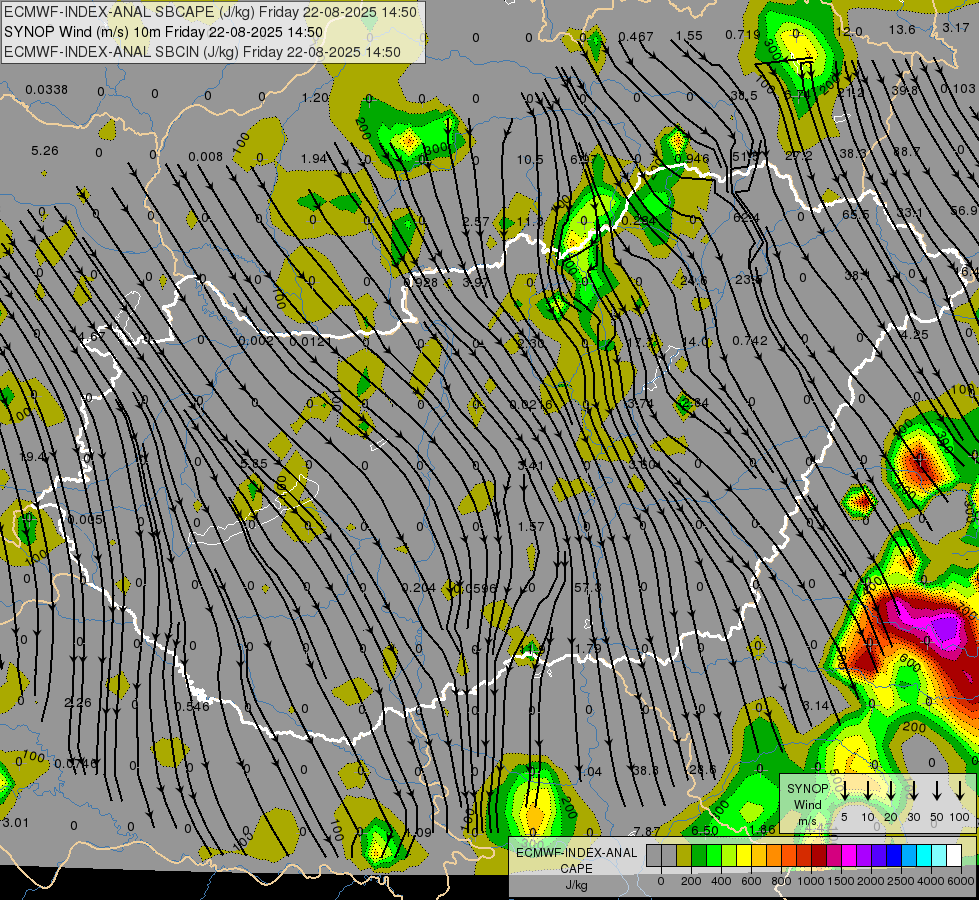The width and height of the screenshot is (979, 900).
Task: Click the 65.5 value on the map
Action: click(855, 214)
